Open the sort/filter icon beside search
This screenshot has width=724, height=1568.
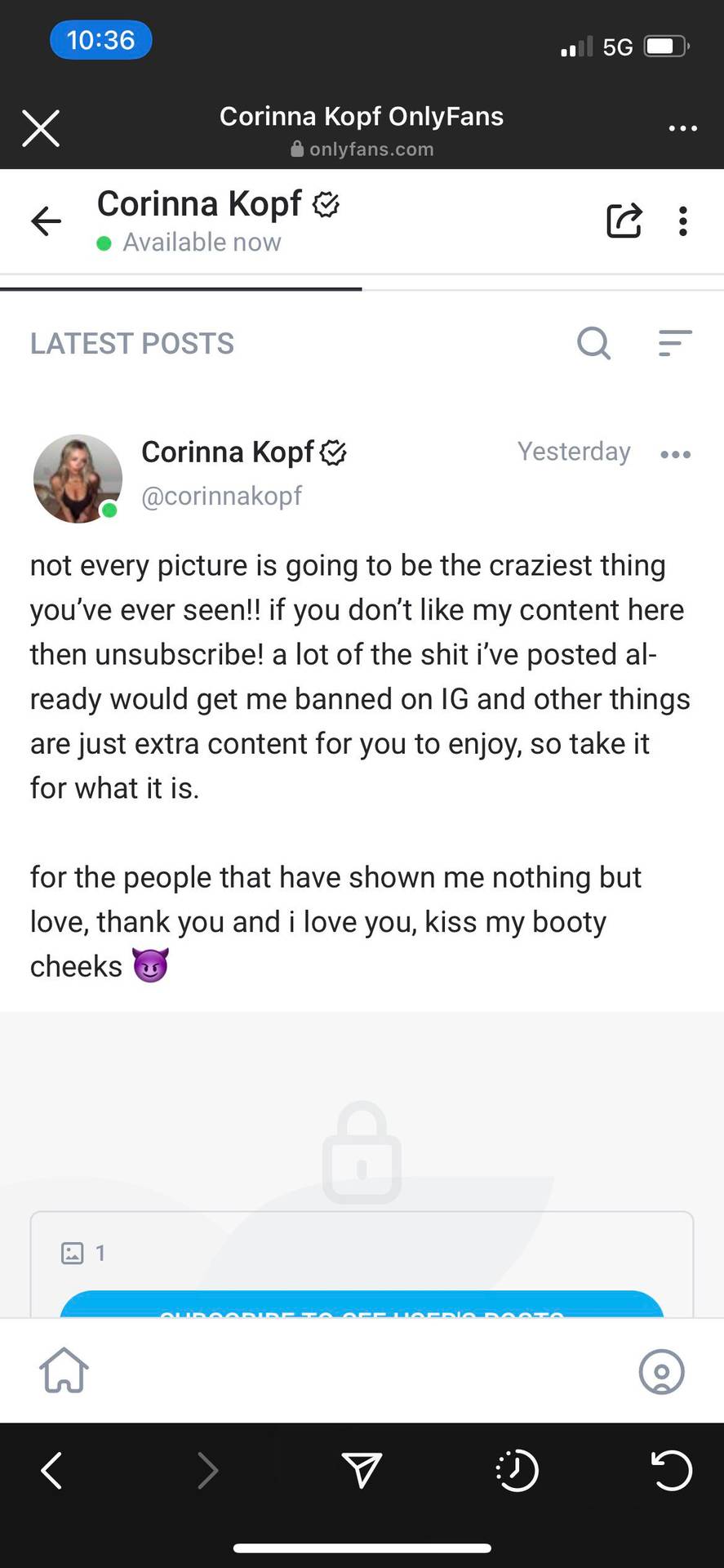click(x=674, y=344)
